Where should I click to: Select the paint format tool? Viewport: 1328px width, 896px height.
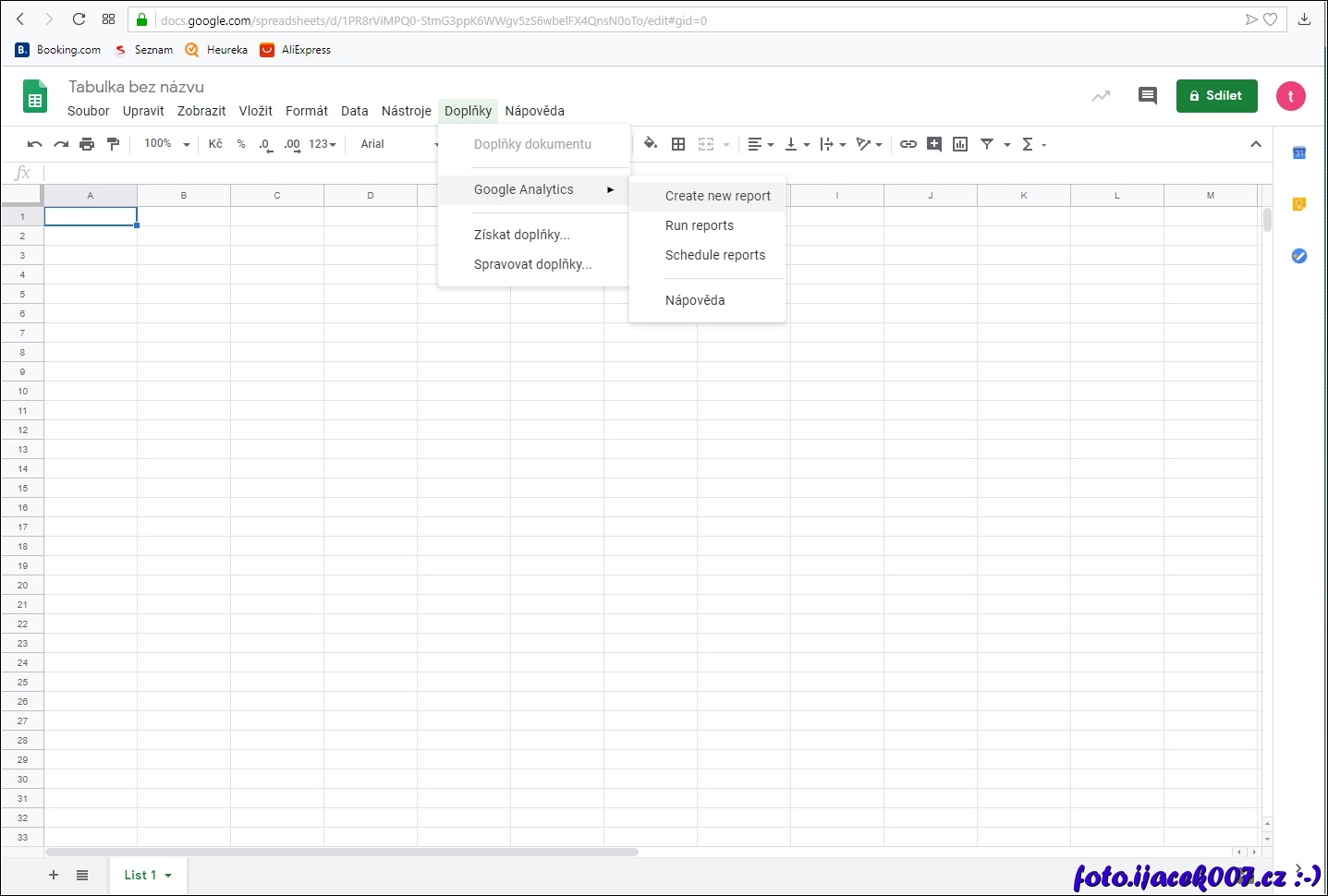coord(113,144)
